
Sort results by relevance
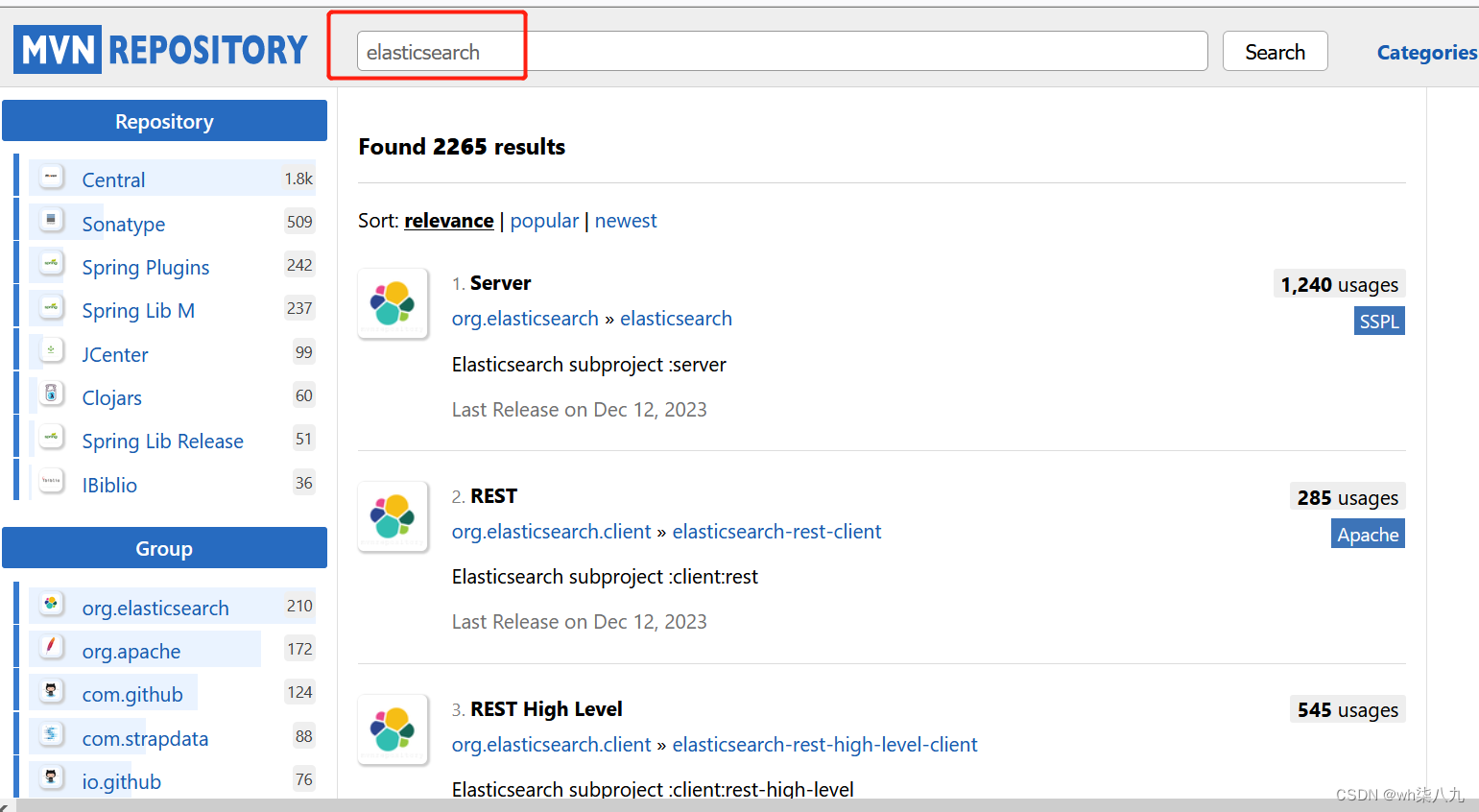(x=449, y=221)
